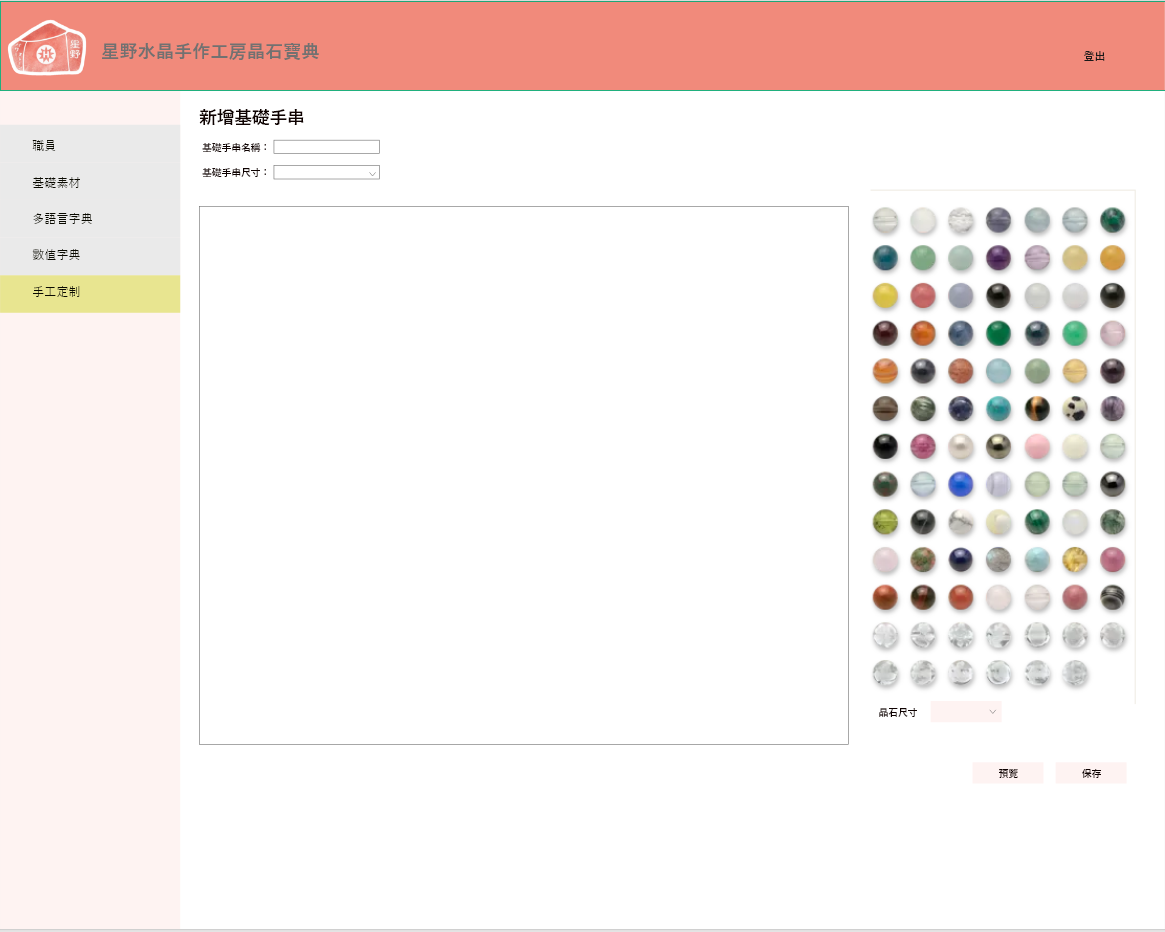Select the olive green peridot bead
This screenshot has width=1165, height=932.
(x=885, y=522)
